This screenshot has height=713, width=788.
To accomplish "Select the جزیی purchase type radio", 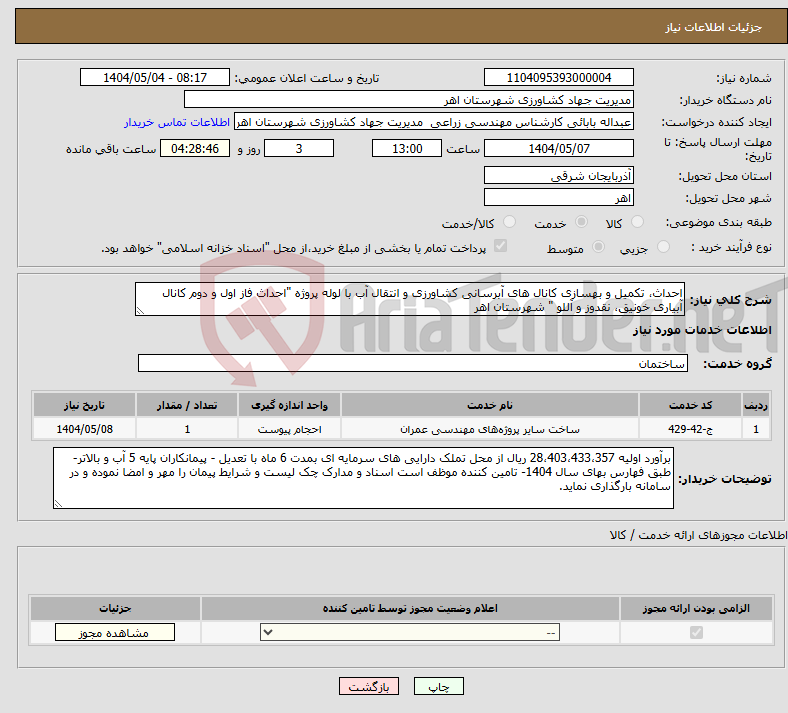I will click(663, 247).
